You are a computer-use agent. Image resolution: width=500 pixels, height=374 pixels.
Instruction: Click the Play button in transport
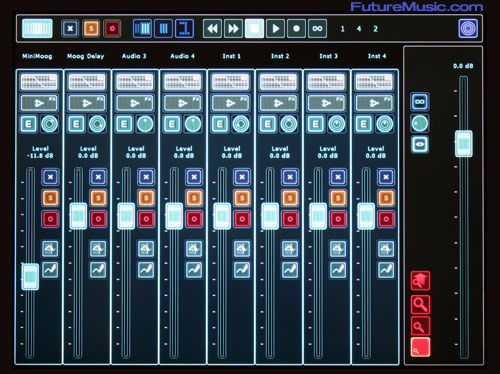(x=275, y=29)
